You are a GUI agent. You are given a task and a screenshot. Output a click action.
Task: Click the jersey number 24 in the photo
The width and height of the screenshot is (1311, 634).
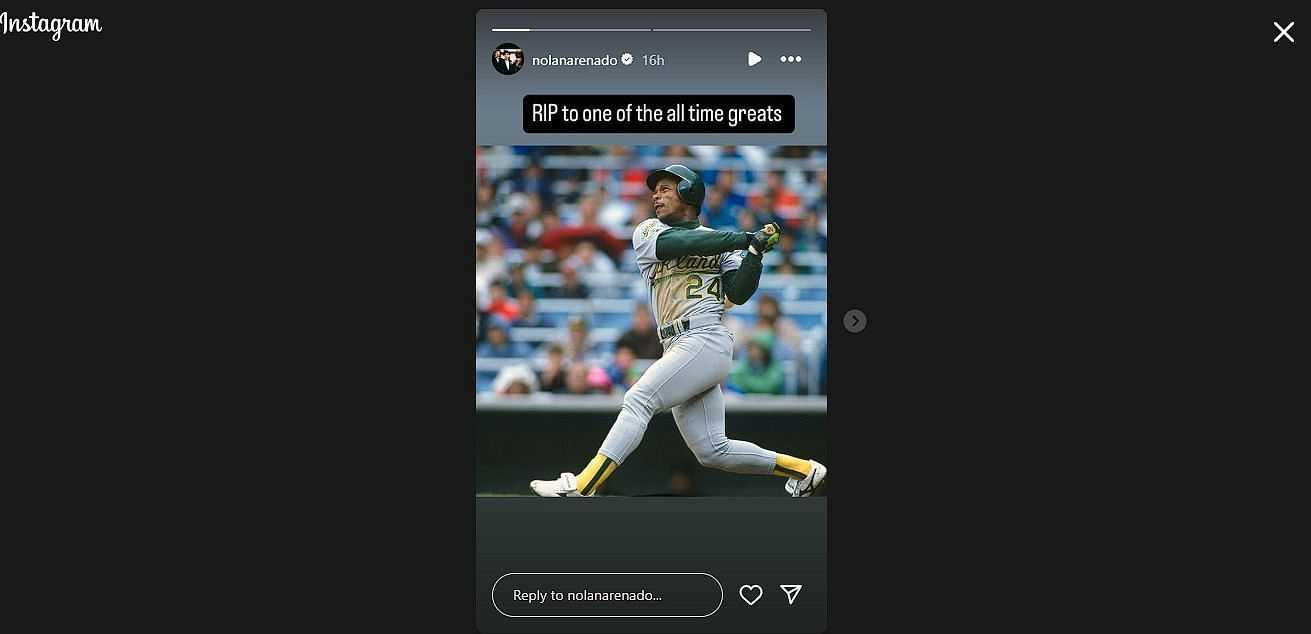tap(703, 287)
